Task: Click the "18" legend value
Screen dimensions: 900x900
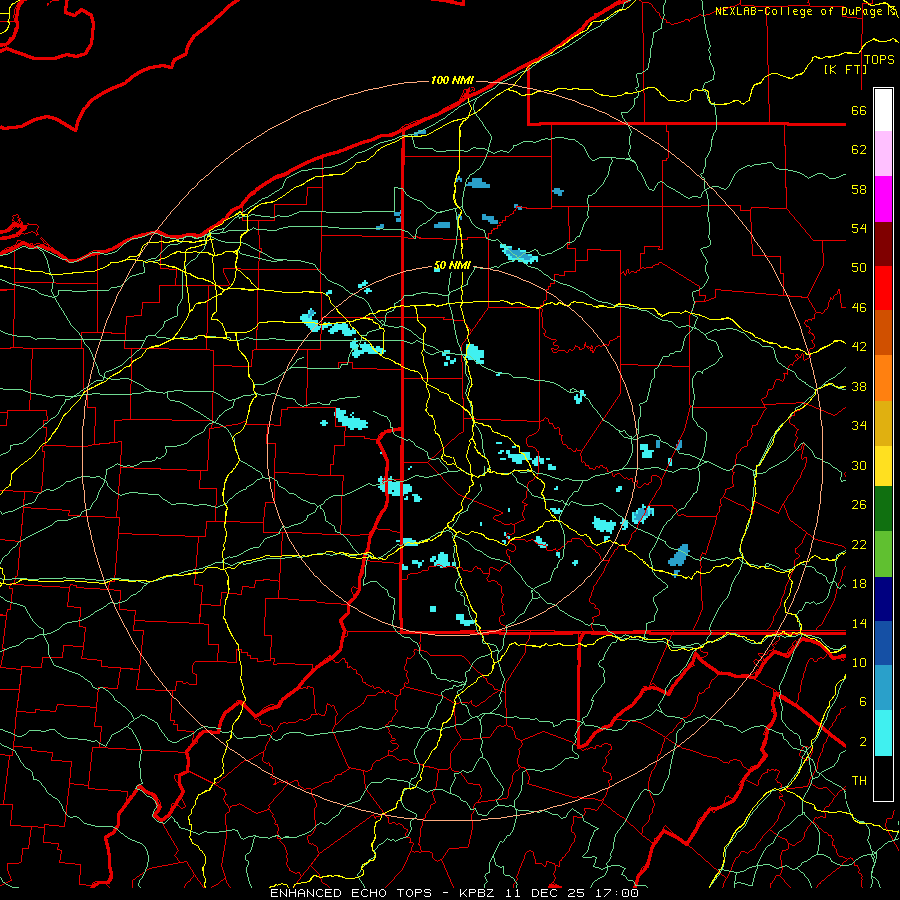Action: coord(859,583)
